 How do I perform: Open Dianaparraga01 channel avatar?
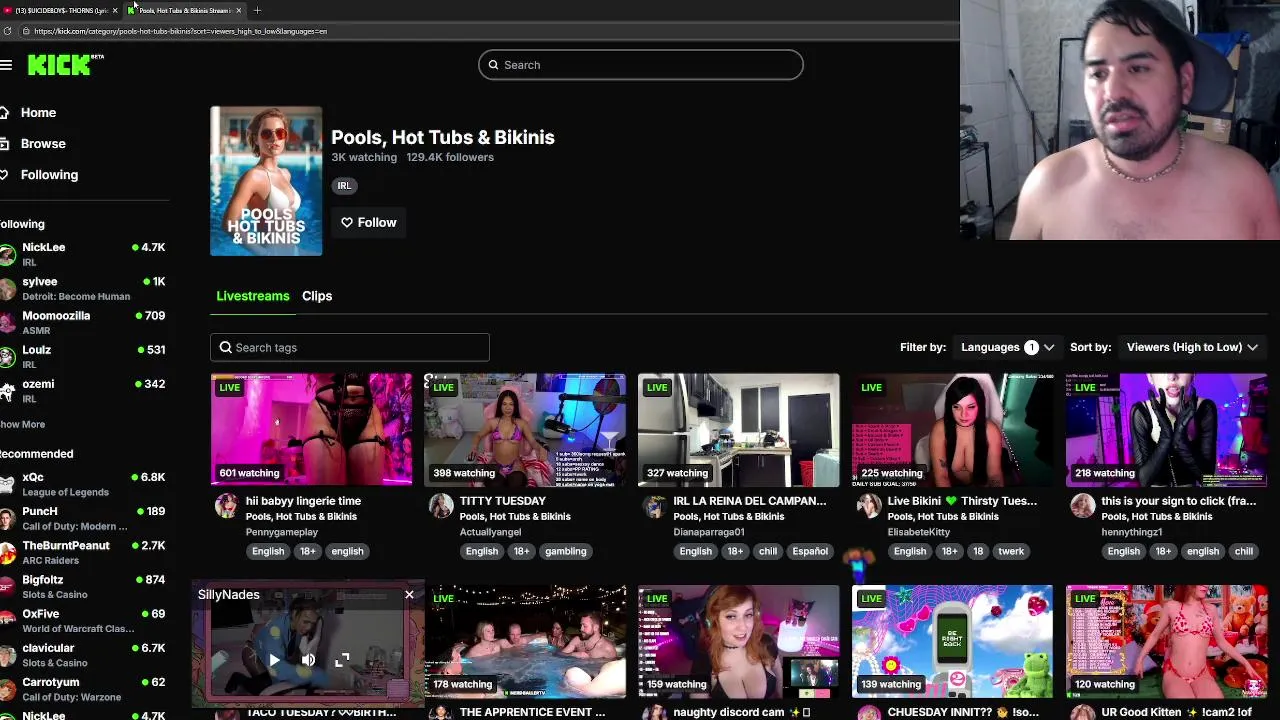pyautogui.click(x=655, y=506)
